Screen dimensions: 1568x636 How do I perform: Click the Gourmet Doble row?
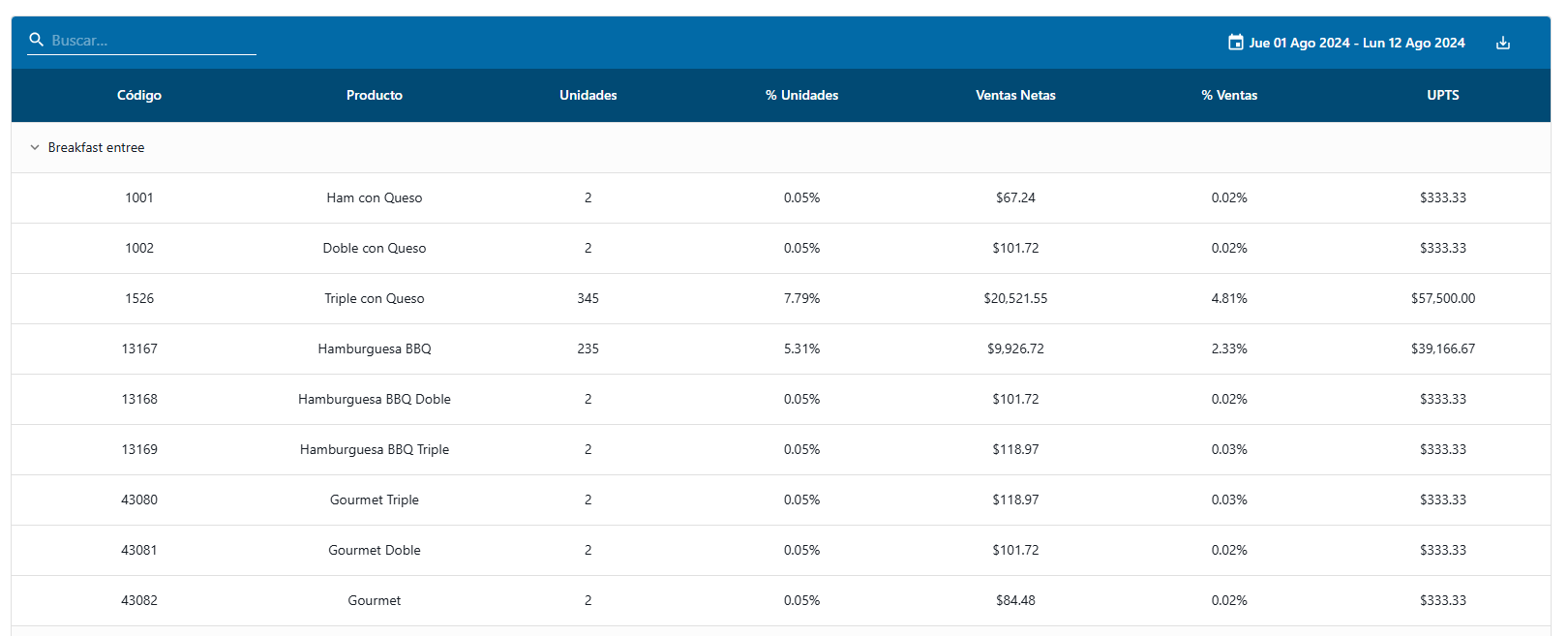coord(375,550)
